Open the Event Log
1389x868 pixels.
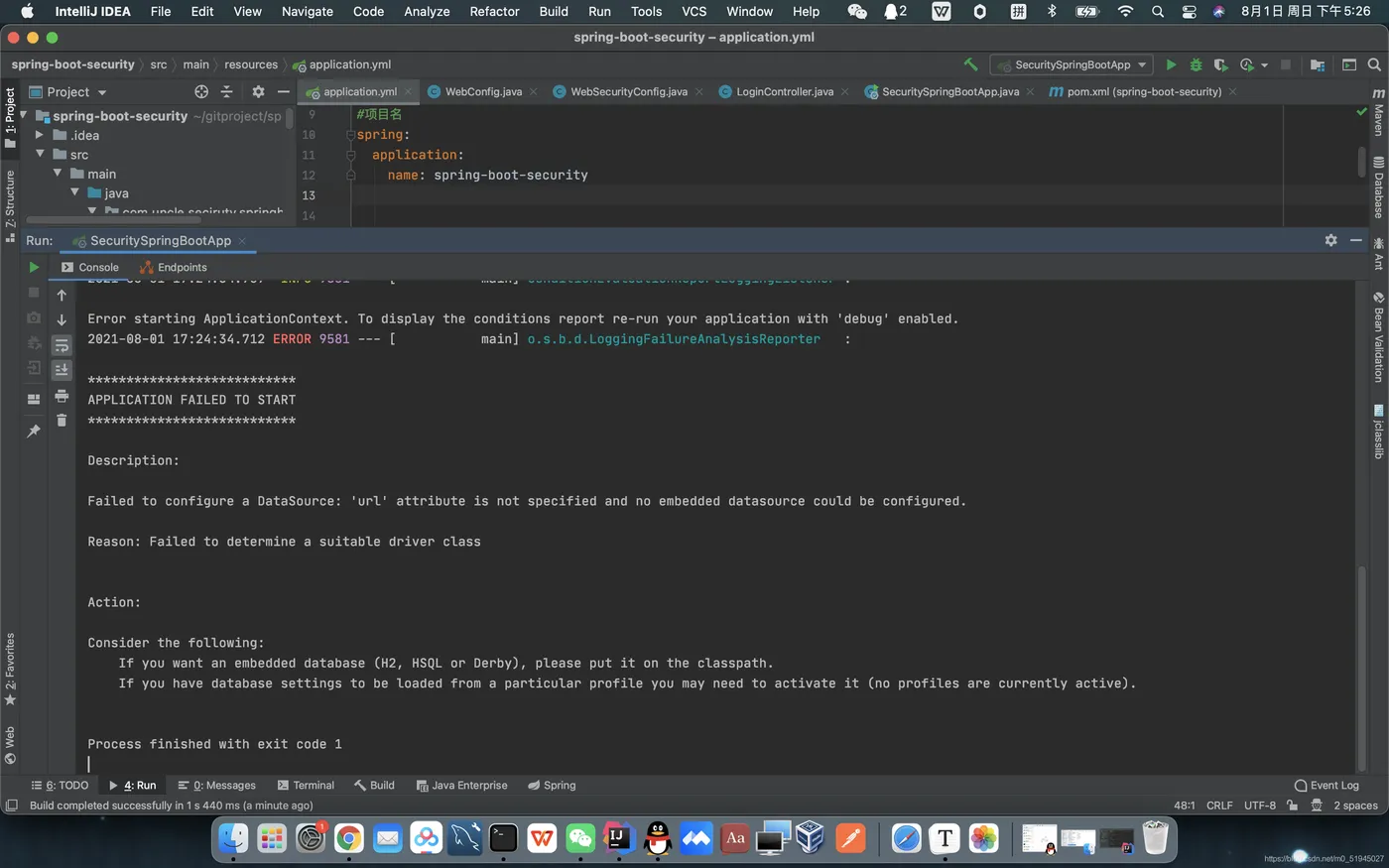click(x=1326, y=785)
